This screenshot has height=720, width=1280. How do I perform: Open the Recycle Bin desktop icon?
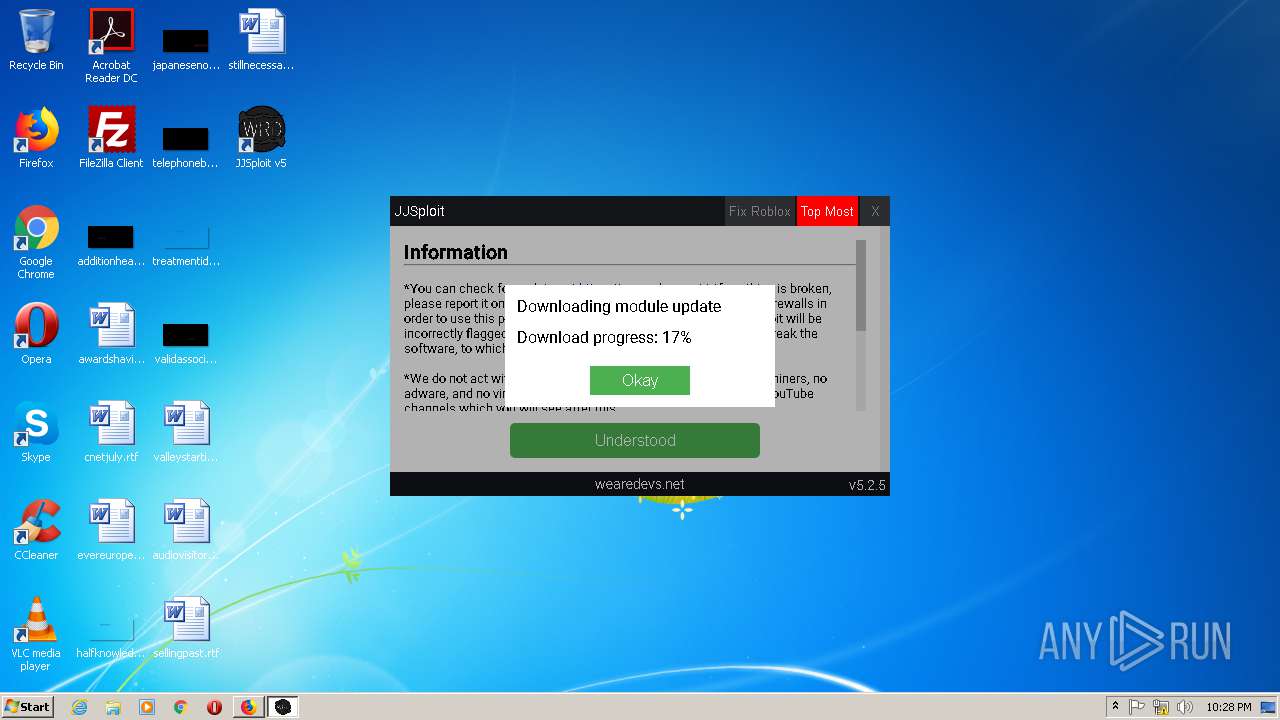point(36,40)
